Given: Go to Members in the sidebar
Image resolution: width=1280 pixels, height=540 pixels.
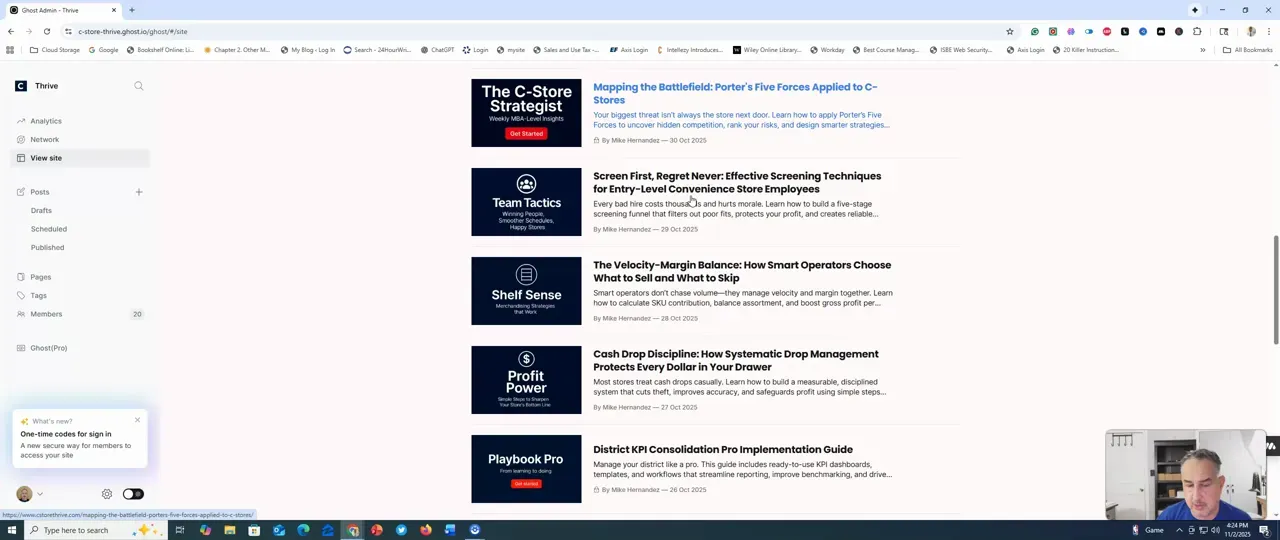Looking at the screenshot, I should pyautogui.click(x=46, y=314).
